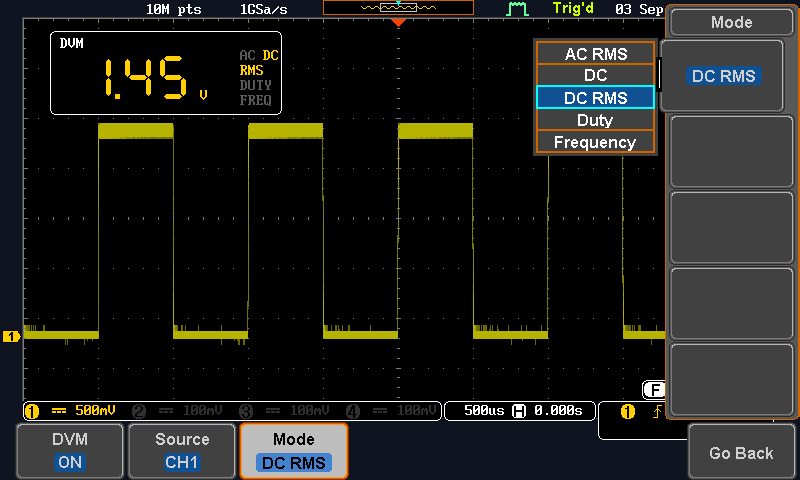The image size is (800, 480).
Task: Click the channel 1 ground level marker
Action: [12, 337]
